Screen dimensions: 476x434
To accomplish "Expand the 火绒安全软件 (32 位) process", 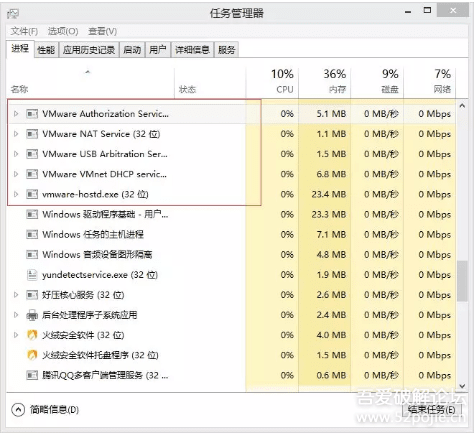I will click(x=16, y=335).
